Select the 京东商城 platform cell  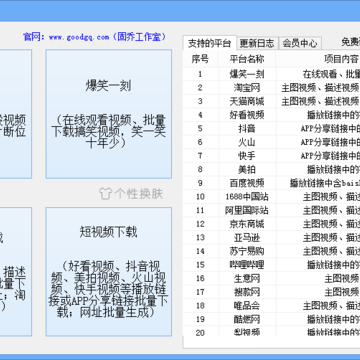(247, 224)
